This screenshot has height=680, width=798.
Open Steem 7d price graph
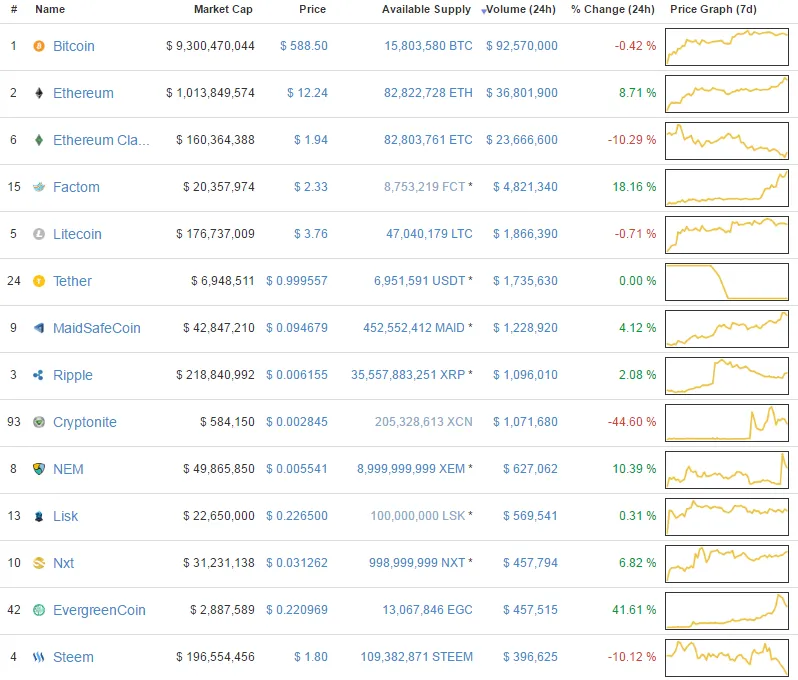pyautogui.click(x=727, y=658)
